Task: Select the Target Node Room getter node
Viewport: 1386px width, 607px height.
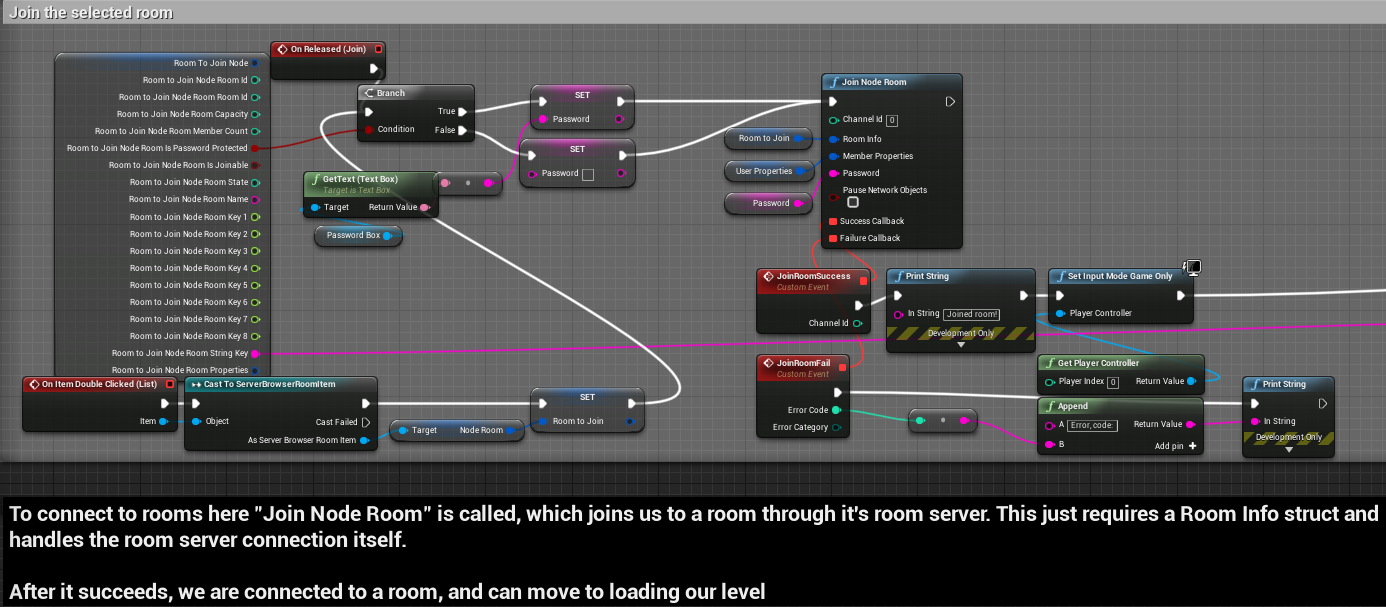Action: coord(457,430)
